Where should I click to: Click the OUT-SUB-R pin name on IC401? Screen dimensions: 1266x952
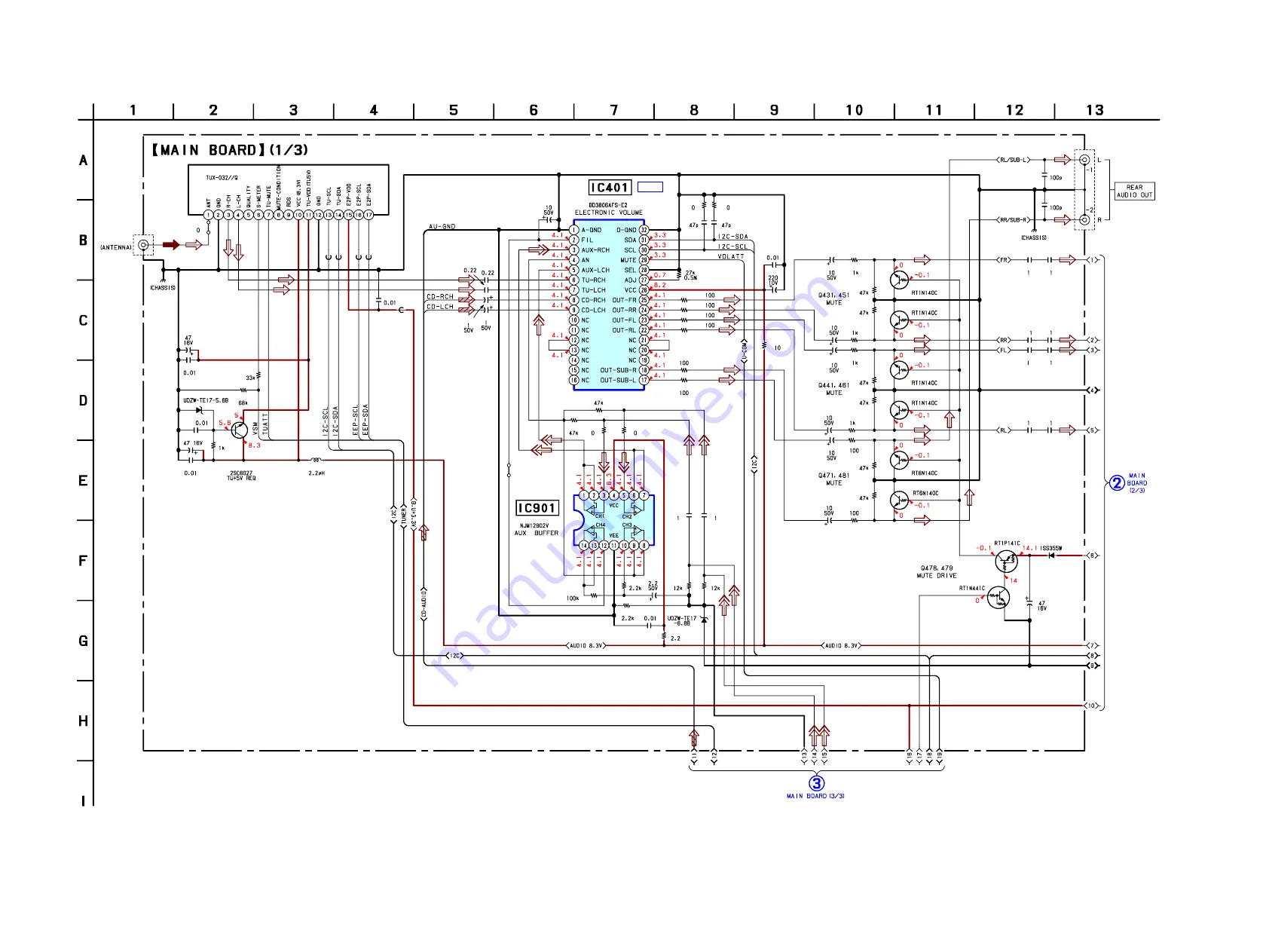point(618,370)
